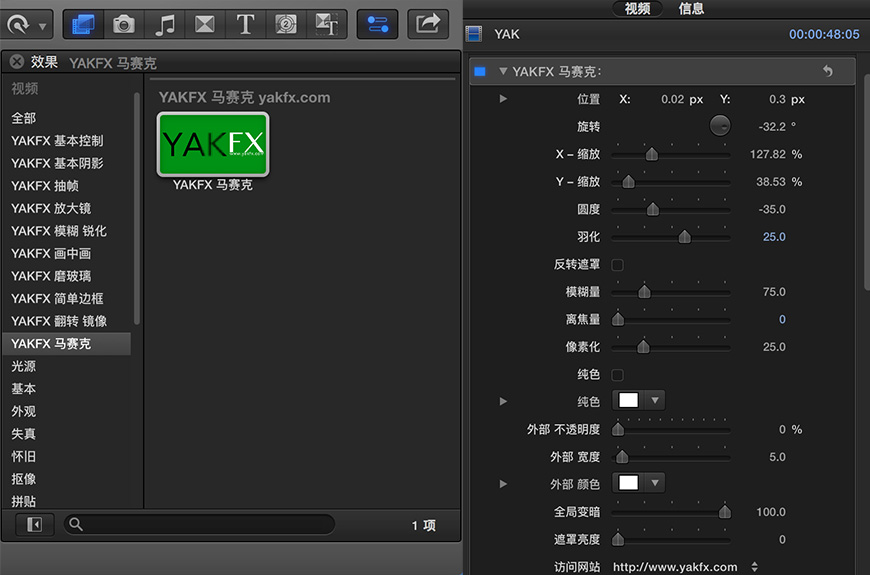Click the 羽化 value 25.0

(773, 237)
